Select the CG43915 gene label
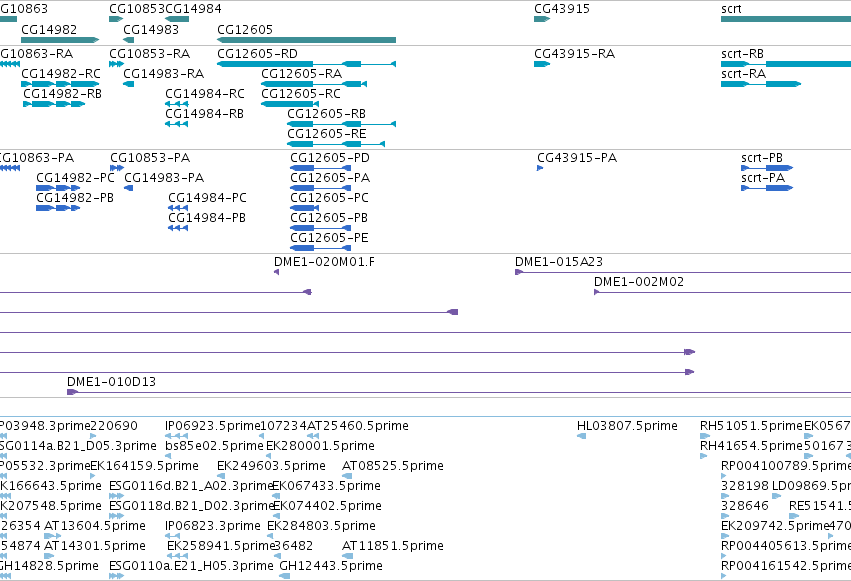851x581 pixels. click(562, 9)
